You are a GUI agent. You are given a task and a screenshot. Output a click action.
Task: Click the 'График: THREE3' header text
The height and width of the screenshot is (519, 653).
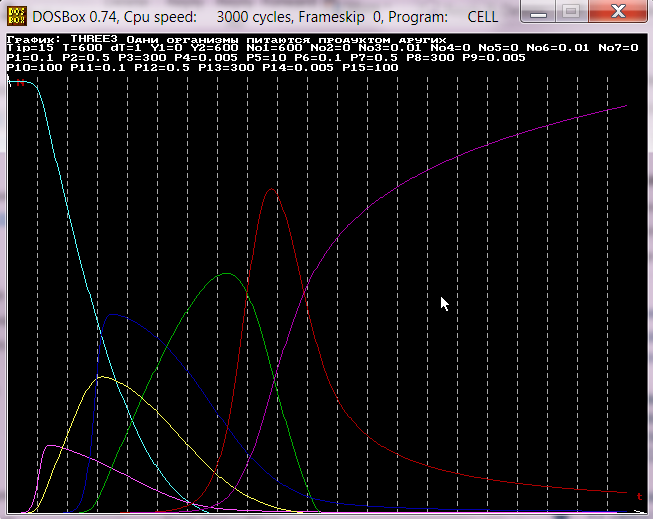62,40
